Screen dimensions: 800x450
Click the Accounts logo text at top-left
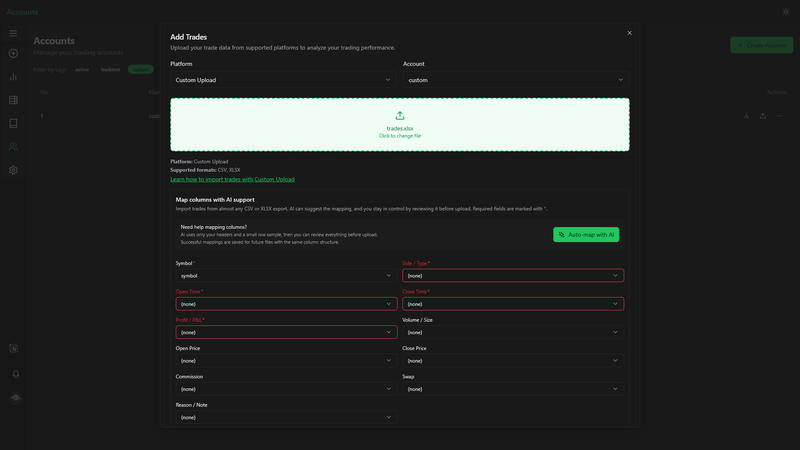pos(22,12)
